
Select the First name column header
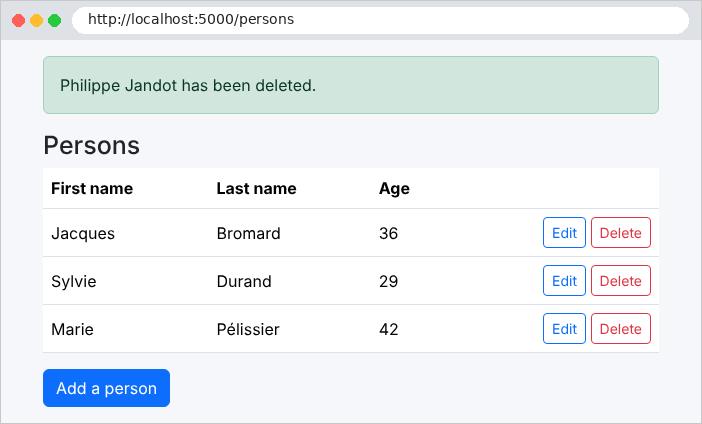click(92, 188)
